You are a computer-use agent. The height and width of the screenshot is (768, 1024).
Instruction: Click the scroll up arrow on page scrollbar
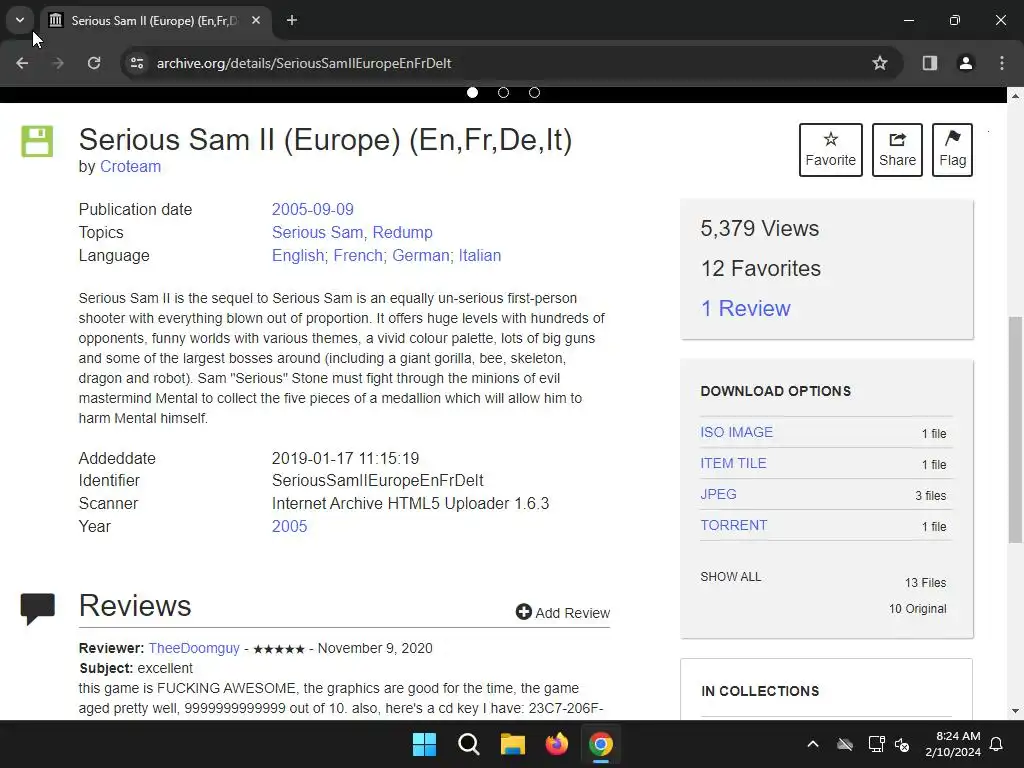point(1015,96)
